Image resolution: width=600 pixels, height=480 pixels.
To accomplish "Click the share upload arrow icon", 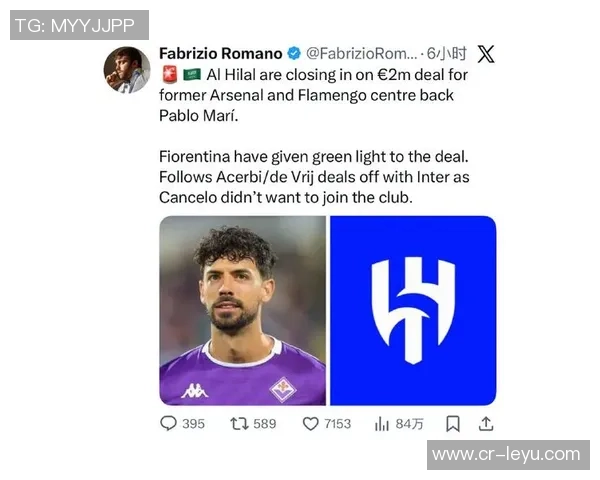I will [486, 424].
